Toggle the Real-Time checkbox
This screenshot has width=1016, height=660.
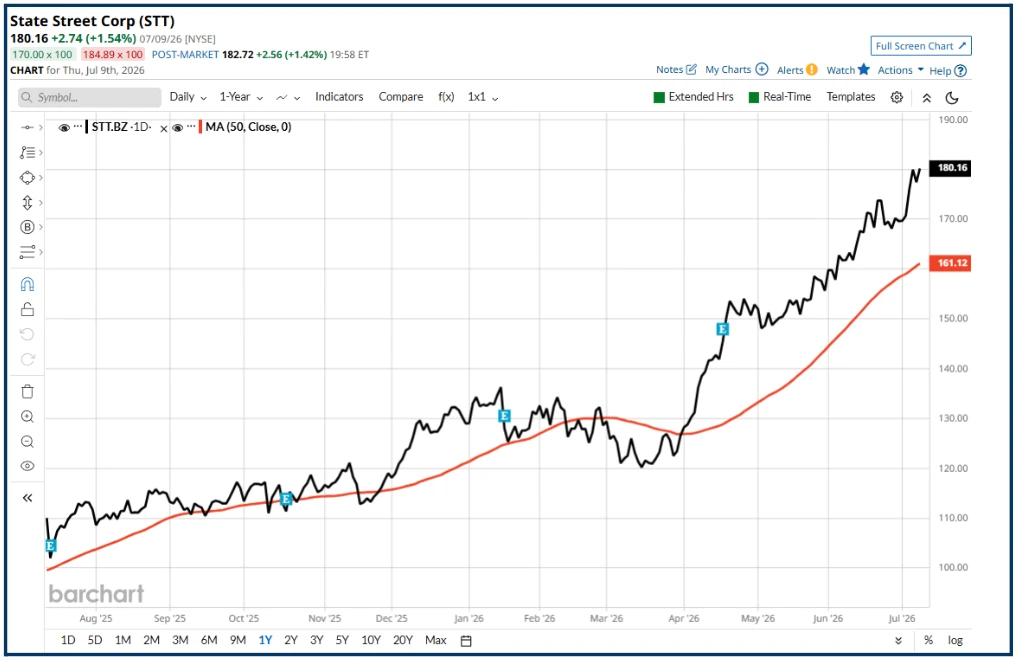[754, 98]
